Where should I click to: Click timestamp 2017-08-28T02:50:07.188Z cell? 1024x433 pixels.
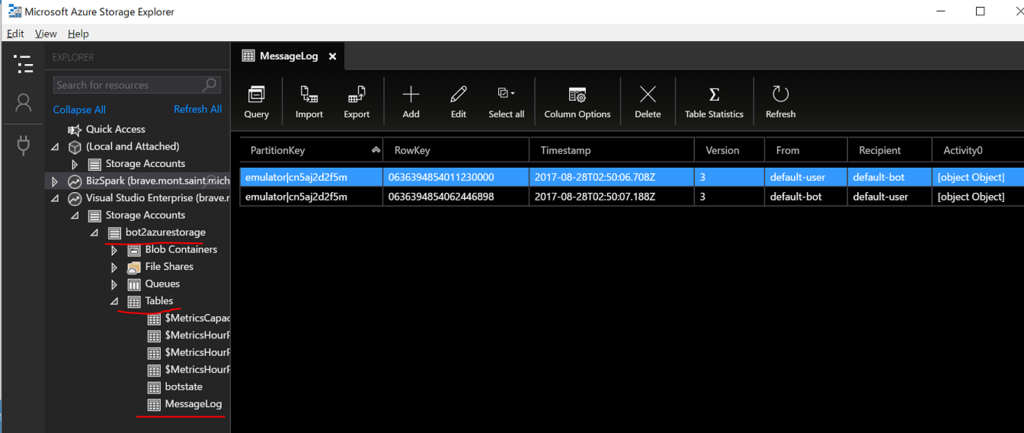click(x=612, y=197)
